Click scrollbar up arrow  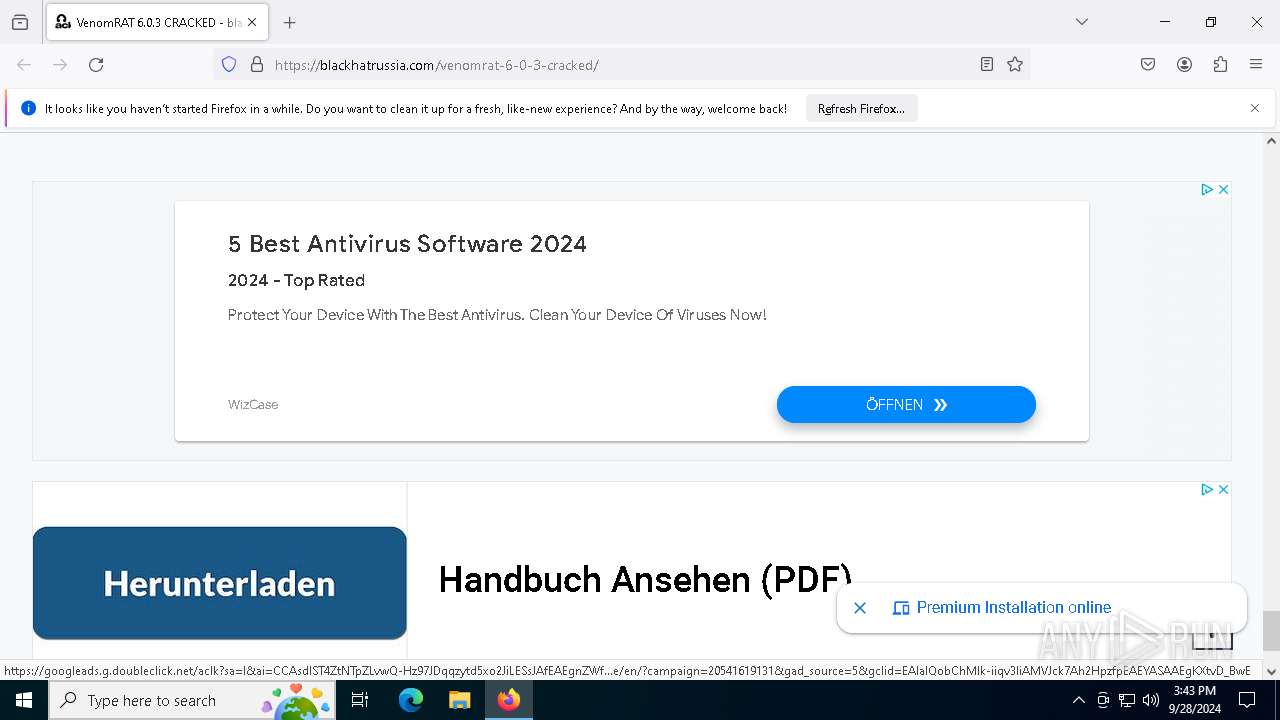pyautogui.click(x=1271, y=141)
